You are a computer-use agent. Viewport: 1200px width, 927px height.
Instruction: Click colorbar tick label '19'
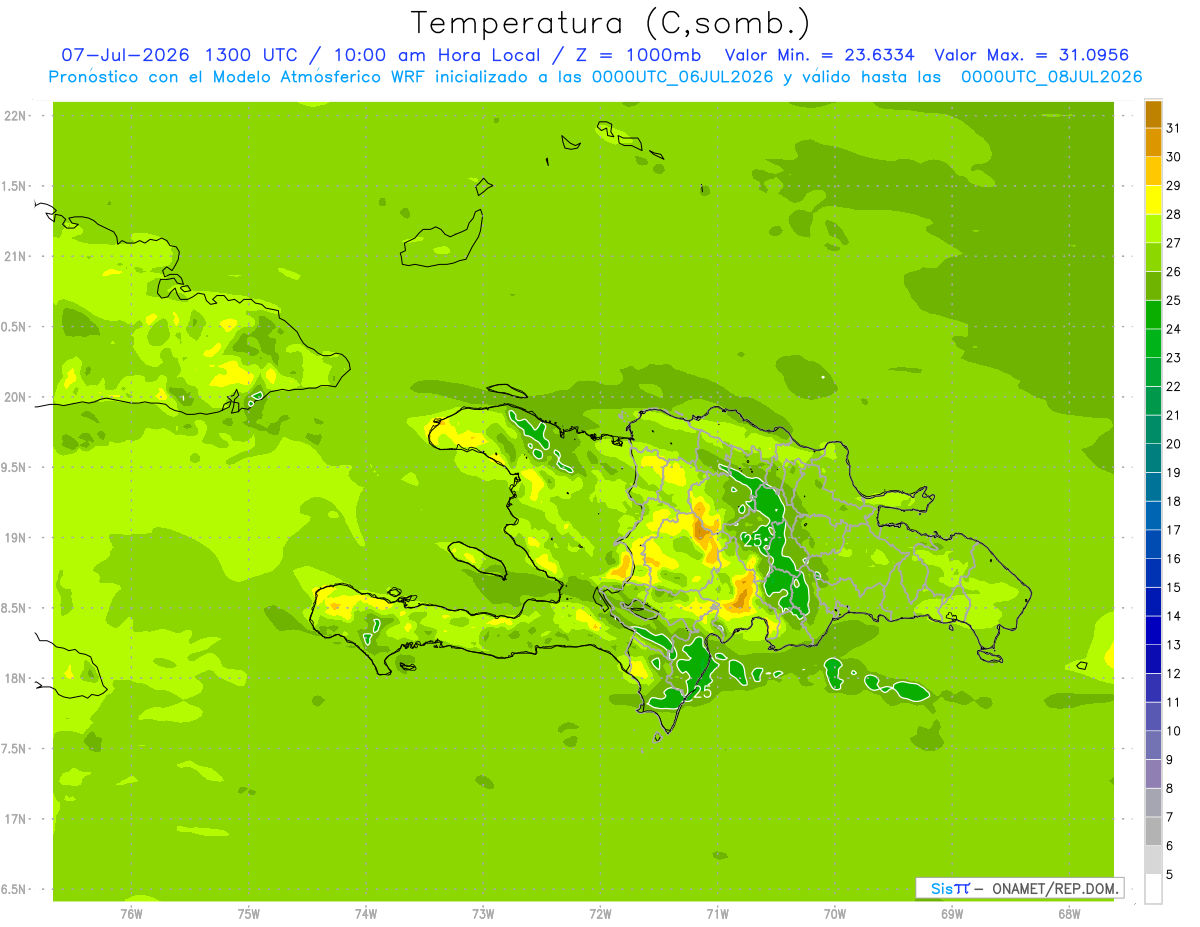1174,473
